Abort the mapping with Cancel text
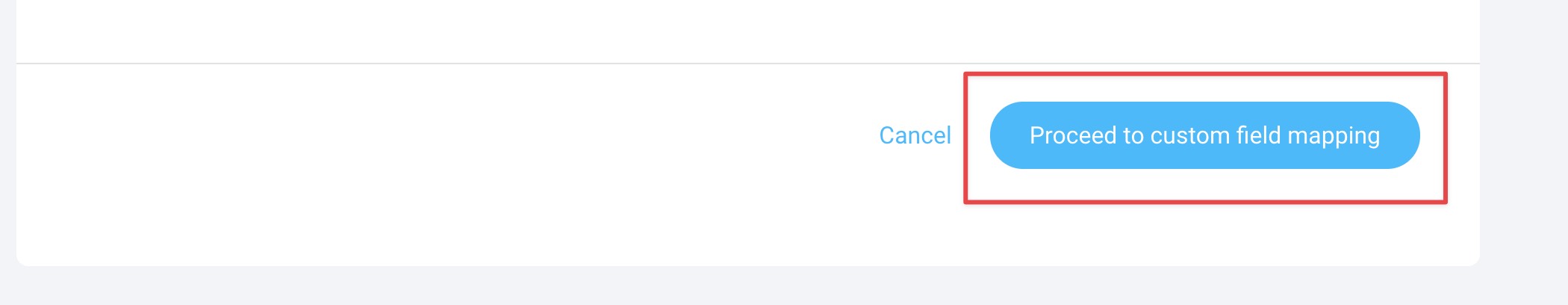The height and width of the screenshot is (305, 1568). click(915, 135)
